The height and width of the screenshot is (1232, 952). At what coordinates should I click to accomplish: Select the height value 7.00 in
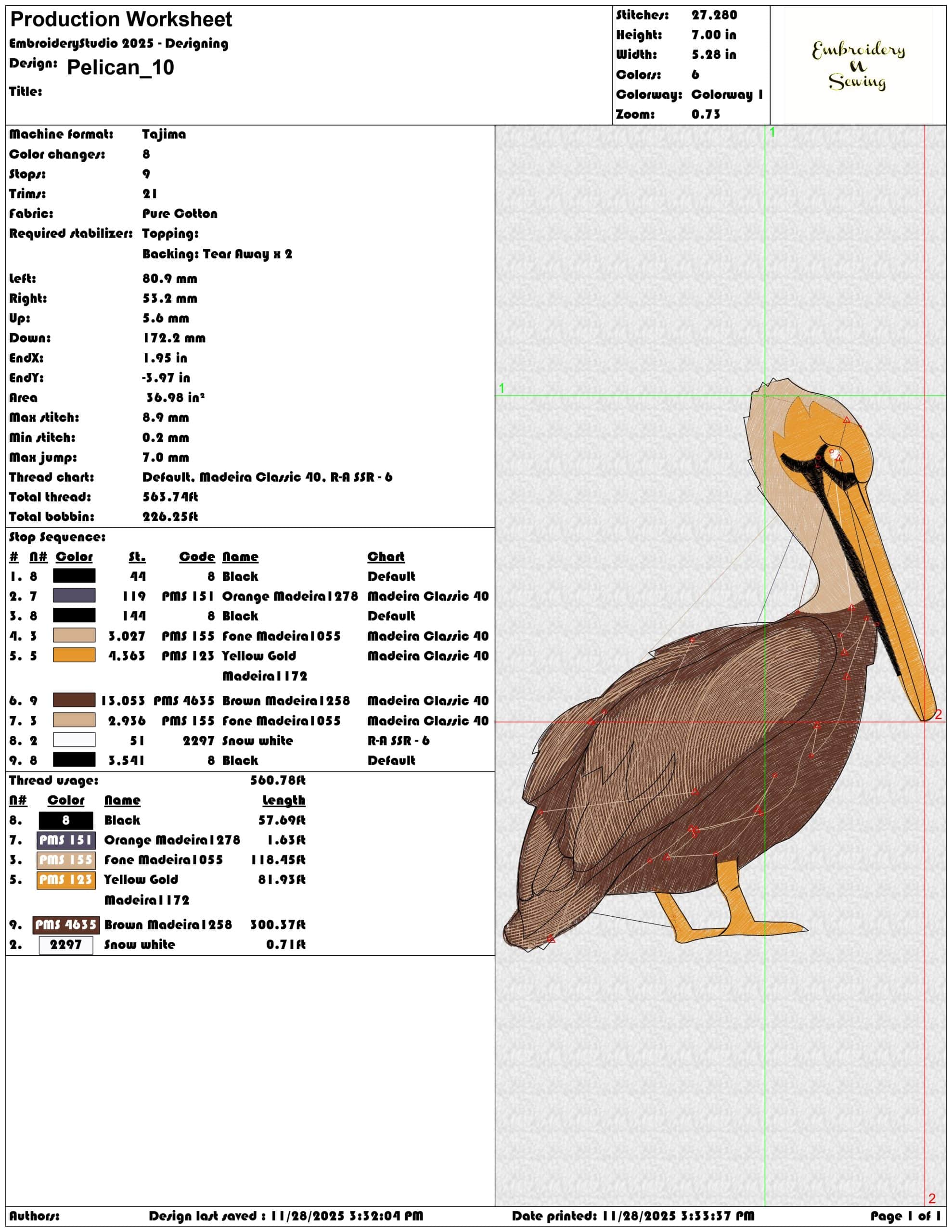(x=713, y=35)
